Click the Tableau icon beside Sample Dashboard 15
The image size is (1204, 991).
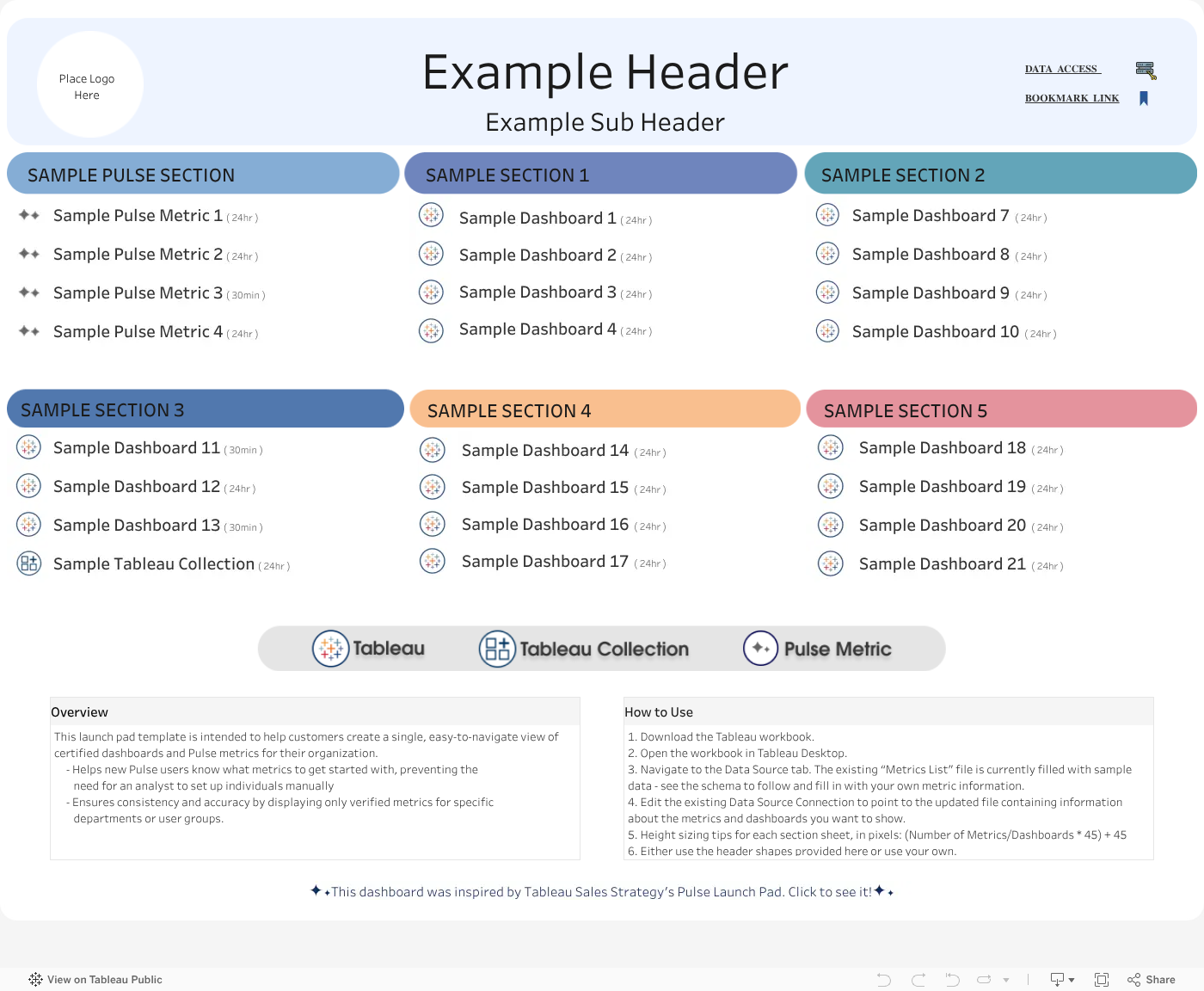(432, 487)
